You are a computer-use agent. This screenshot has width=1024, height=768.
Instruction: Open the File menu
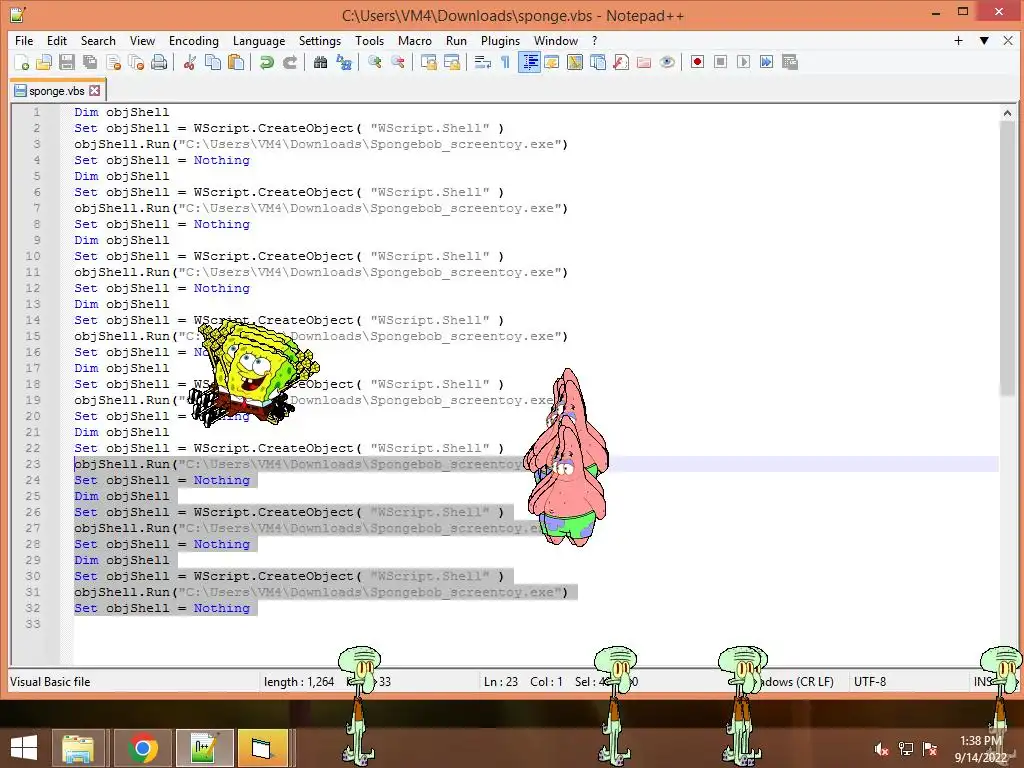pyautogui.click(x=24, y=40)
